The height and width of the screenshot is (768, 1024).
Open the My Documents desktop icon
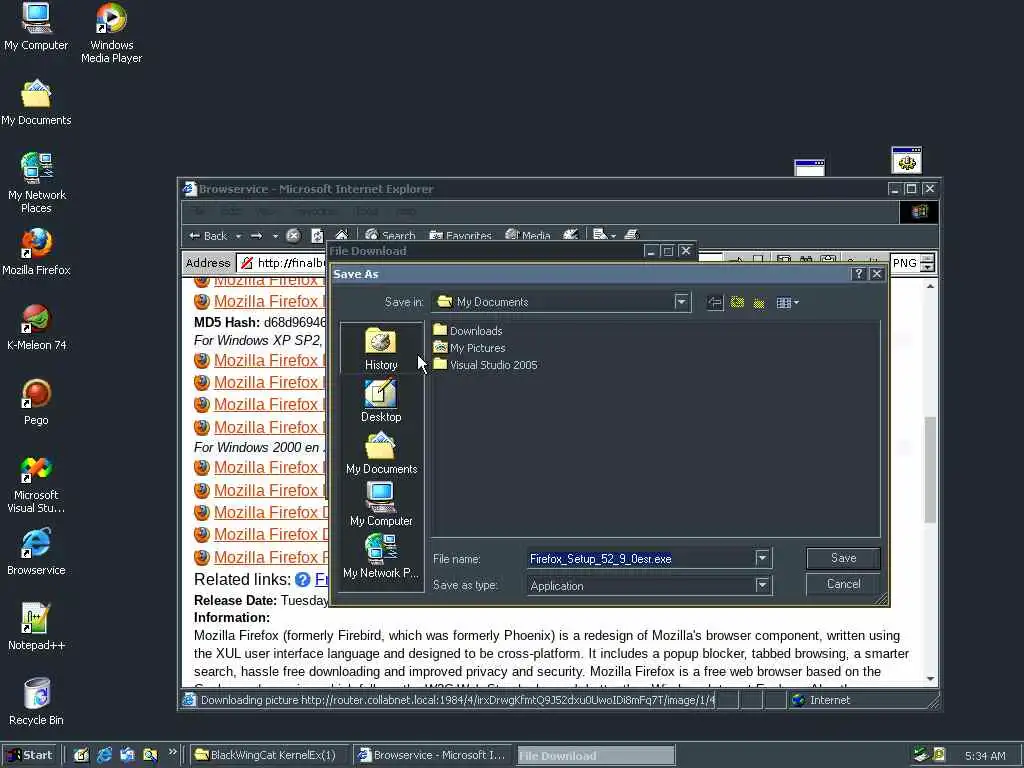[x=36, y=103]
